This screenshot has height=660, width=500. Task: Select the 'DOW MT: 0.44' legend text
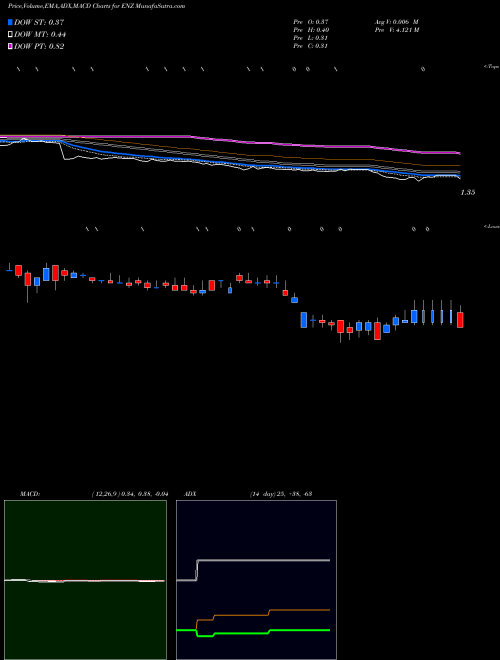click(x=40, y=35)
